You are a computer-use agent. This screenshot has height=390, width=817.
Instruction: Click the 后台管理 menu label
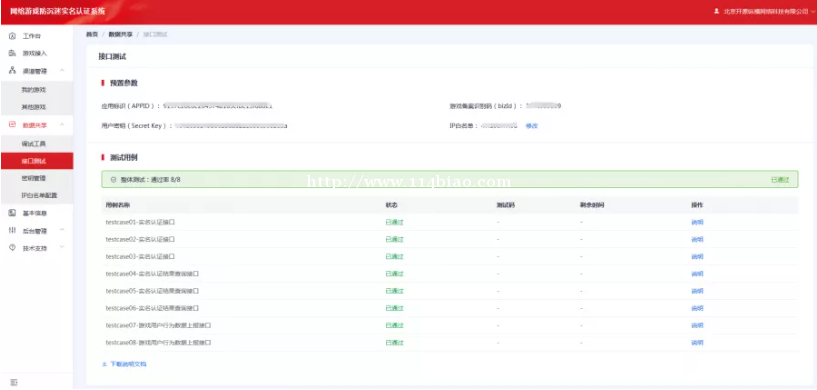34,230
